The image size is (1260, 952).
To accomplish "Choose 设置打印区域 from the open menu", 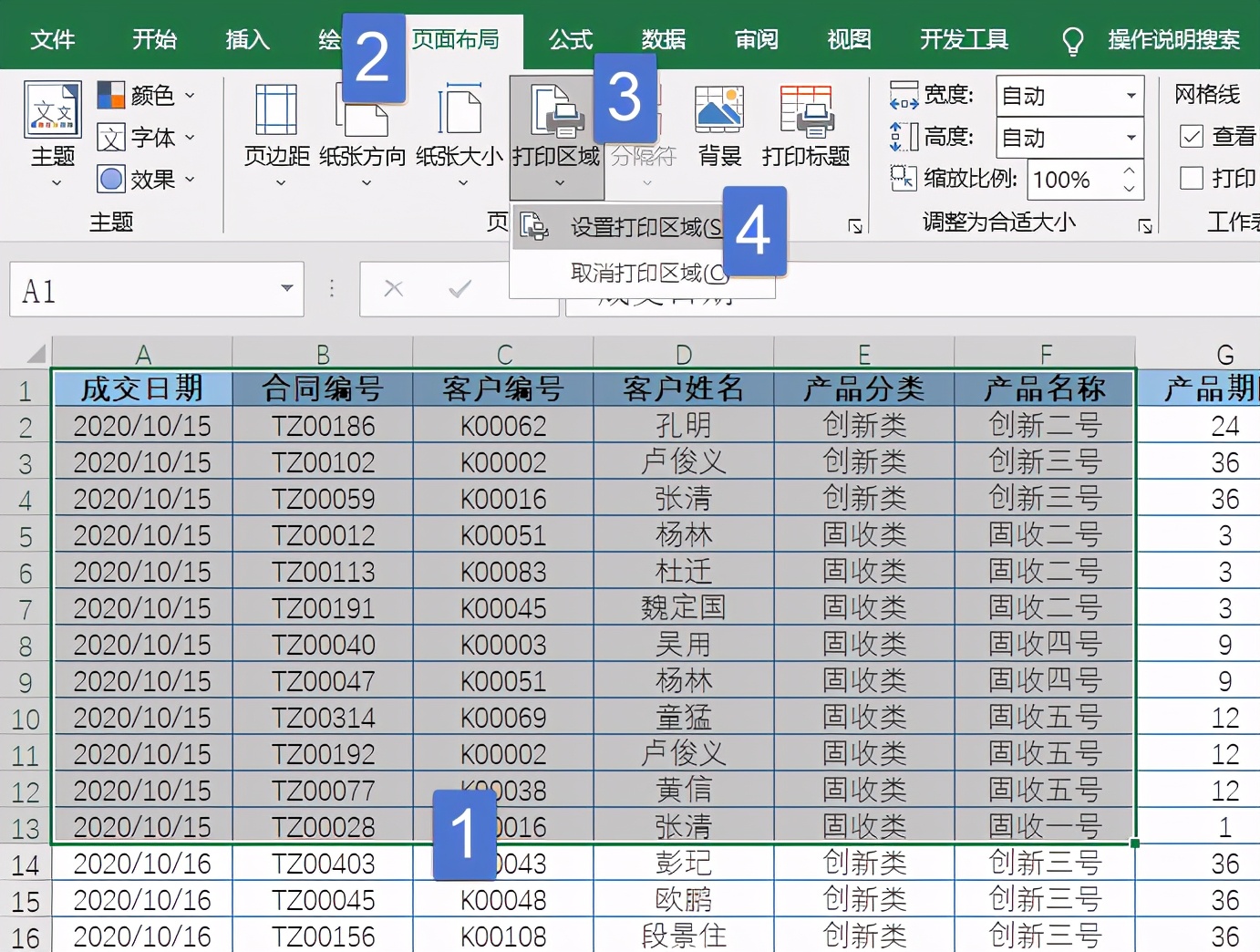I will (x=638, y=228).
